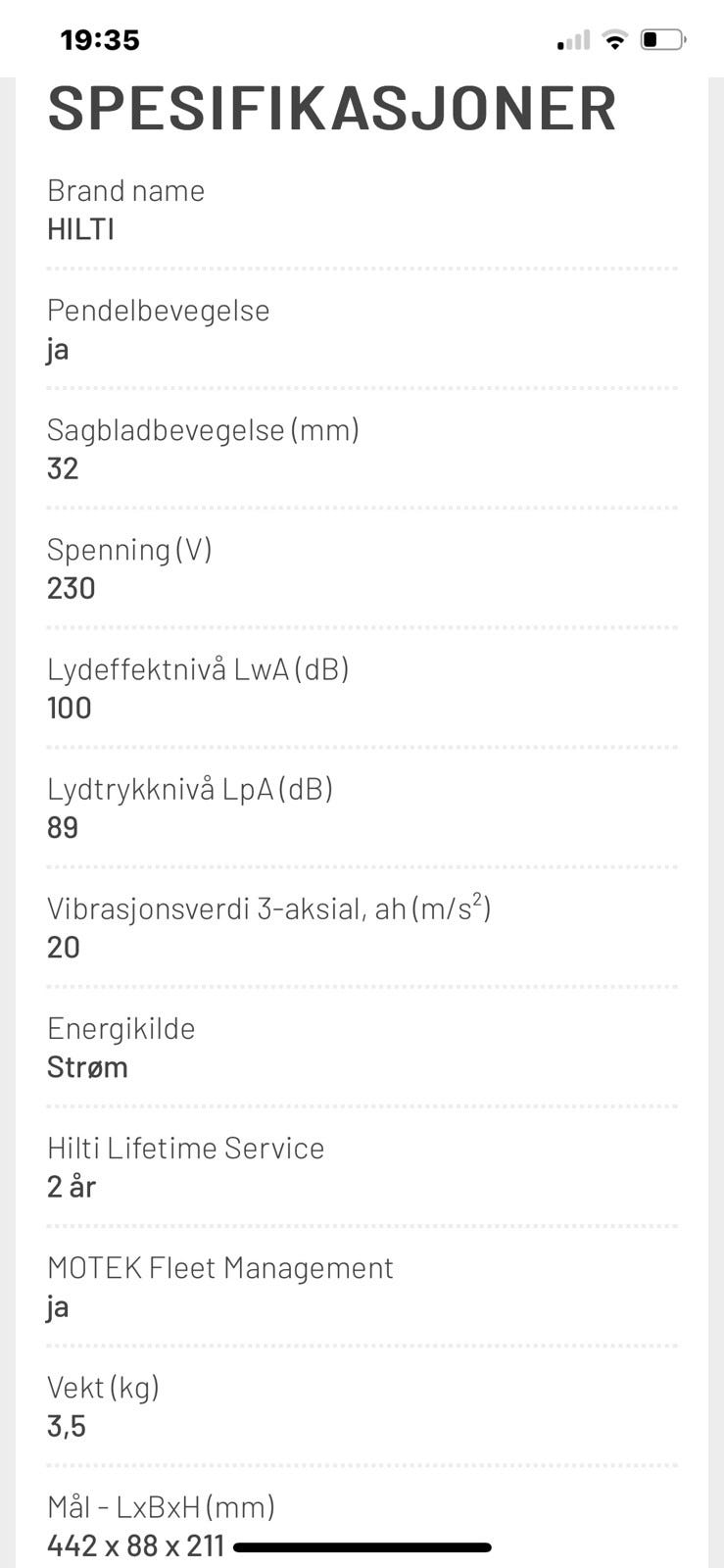This screenshot has width=724, height=1568.
Task: Select the Sagbladbevegelse value 32
Action: point(63,468)
